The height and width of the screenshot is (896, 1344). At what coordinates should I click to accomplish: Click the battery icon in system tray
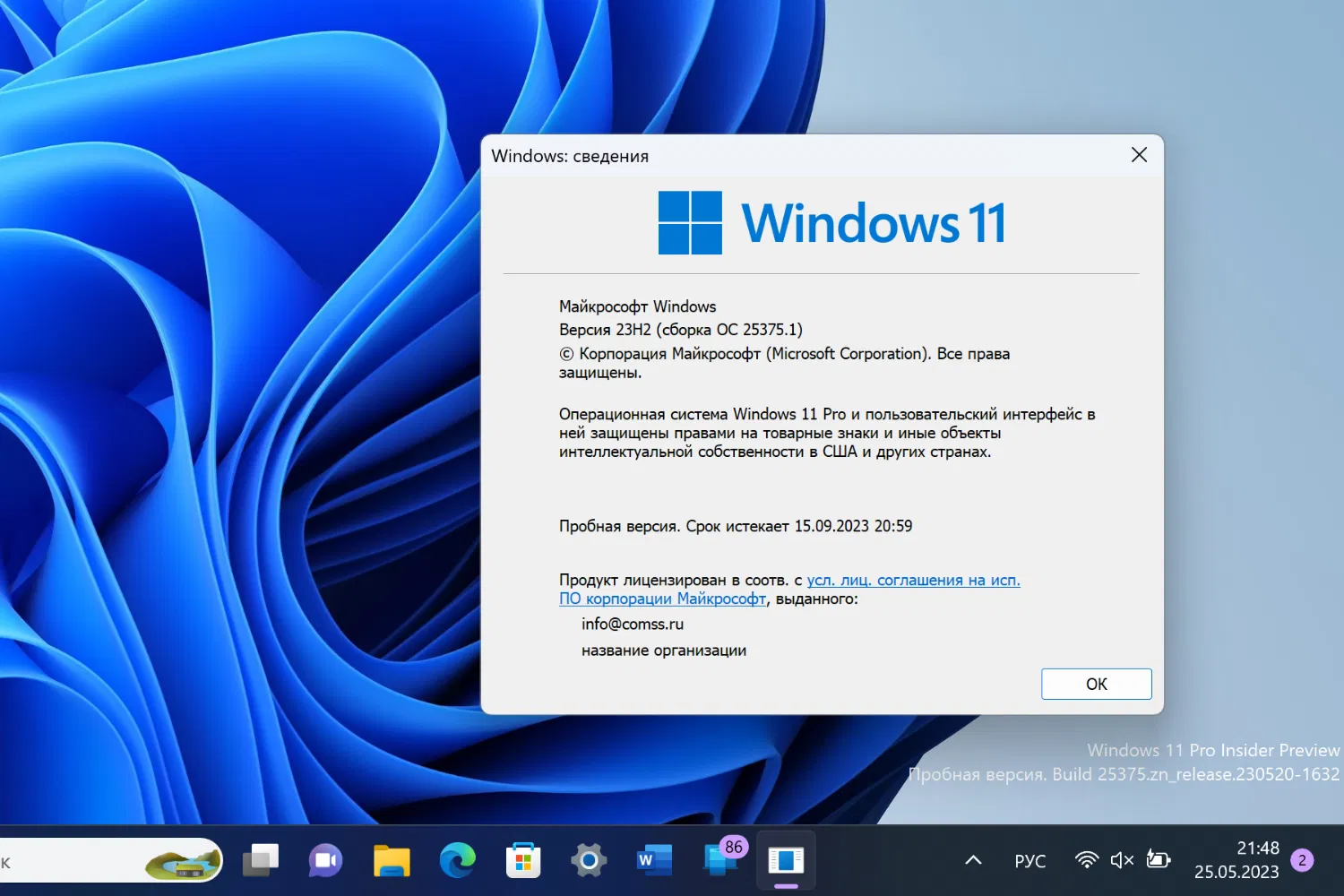pos(1158,860)
